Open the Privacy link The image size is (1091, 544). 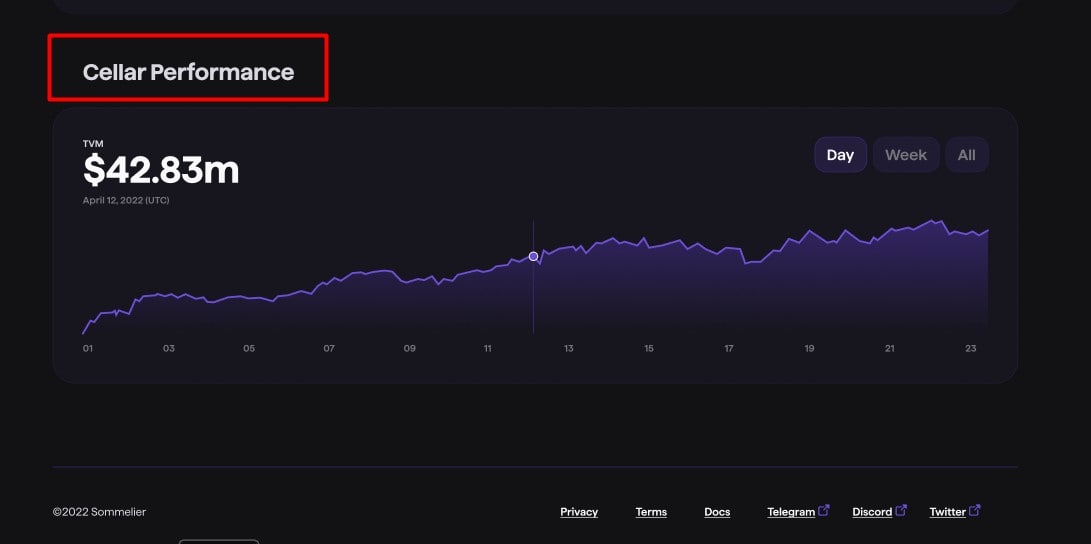(x=579, y=512)
